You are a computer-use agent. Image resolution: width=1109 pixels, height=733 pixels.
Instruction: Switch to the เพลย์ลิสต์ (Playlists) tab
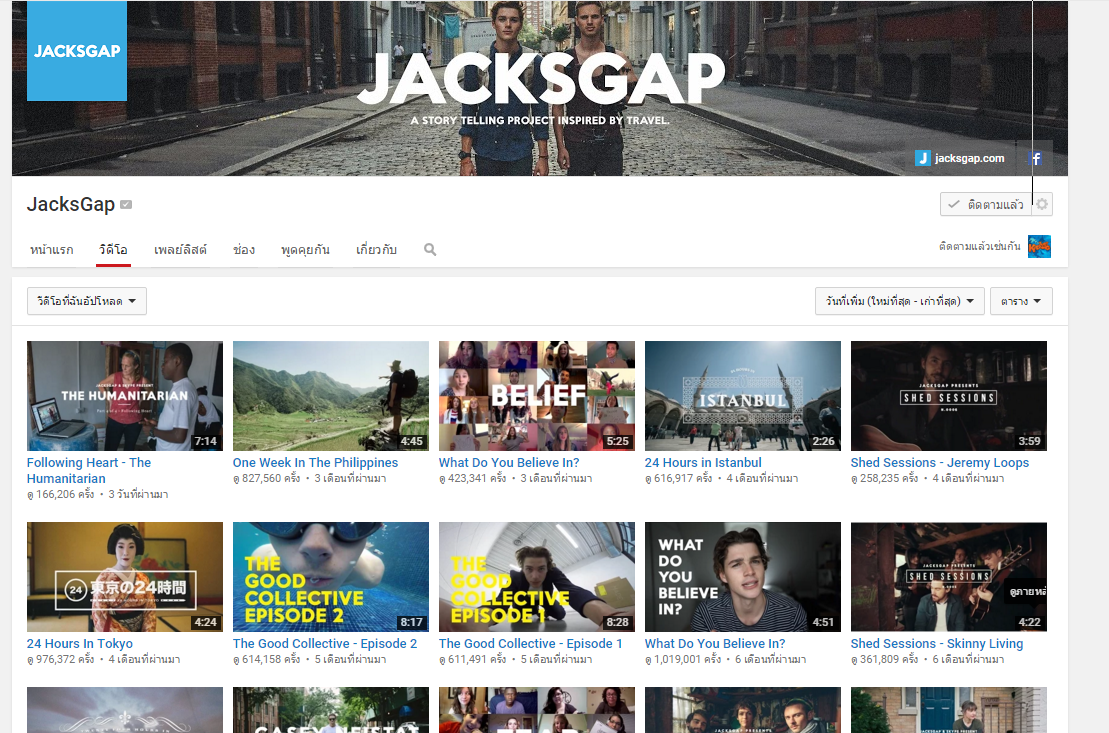[x=180, y=250]
